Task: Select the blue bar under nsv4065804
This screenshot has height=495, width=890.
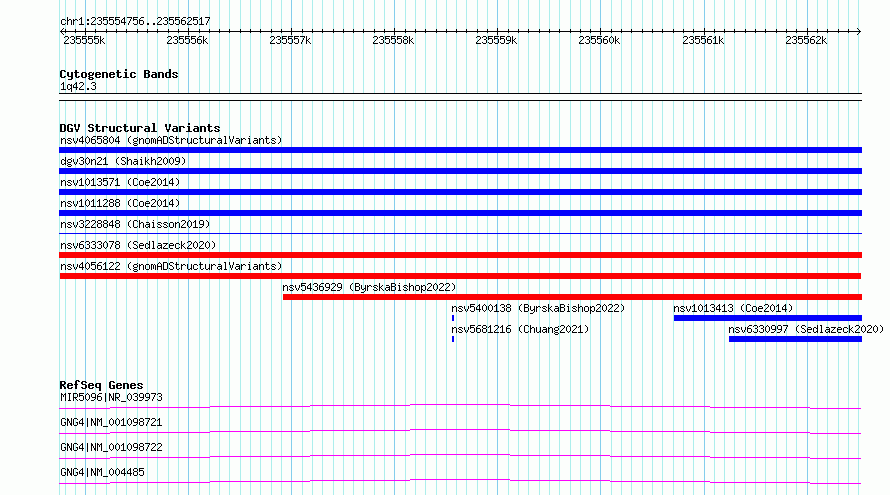Action: tap(460, 150)
